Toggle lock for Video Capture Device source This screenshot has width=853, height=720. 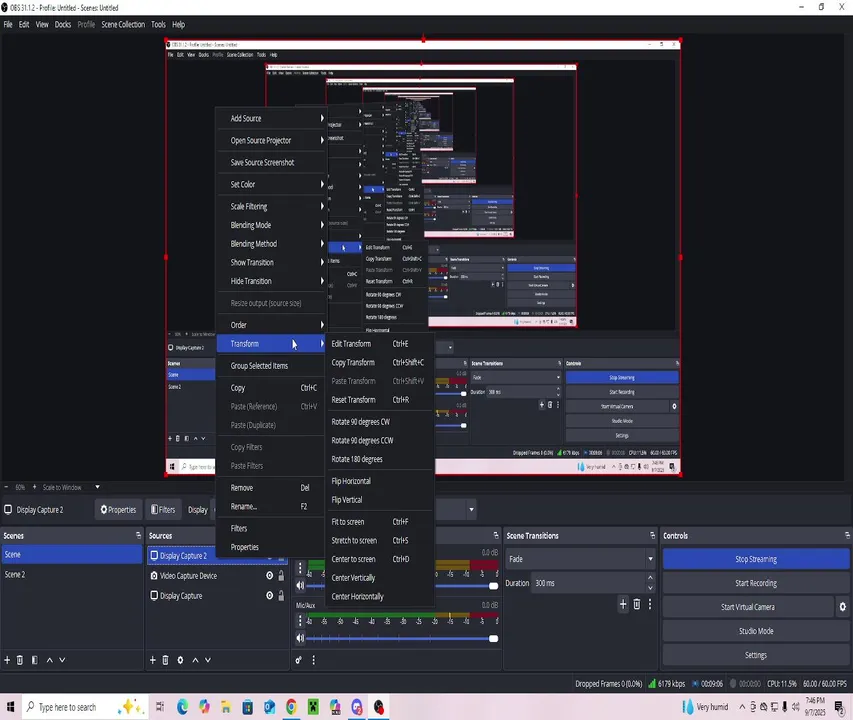click(x=281, y=575)
